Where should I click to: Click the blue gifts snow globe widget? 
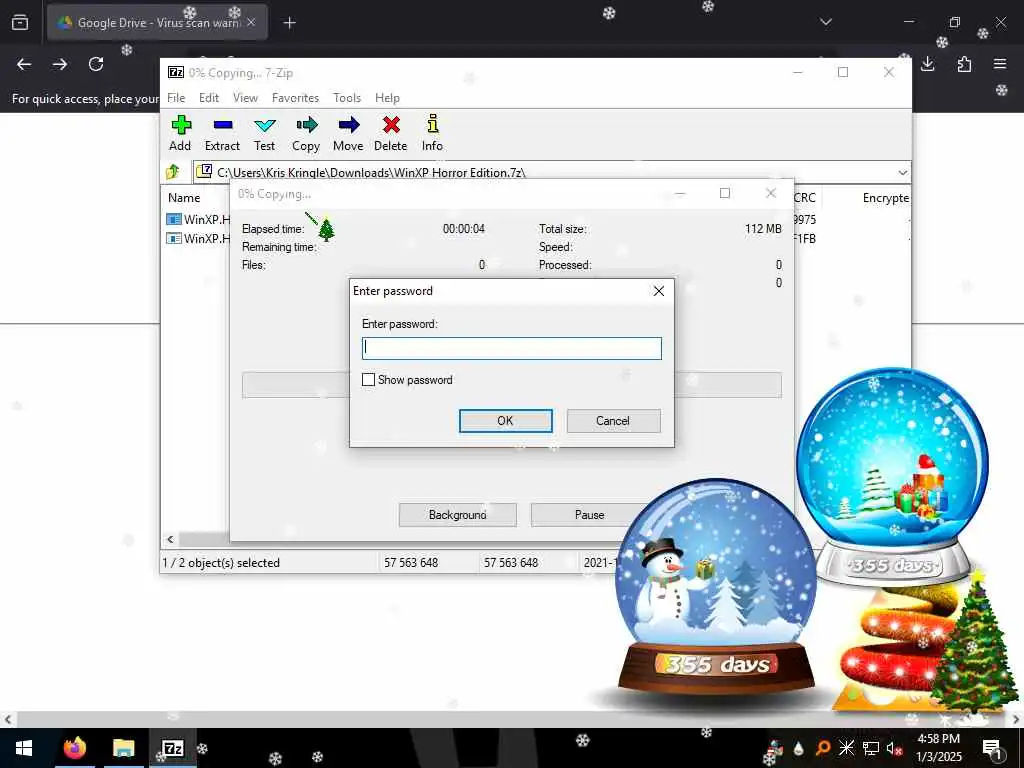click(892, 476)
